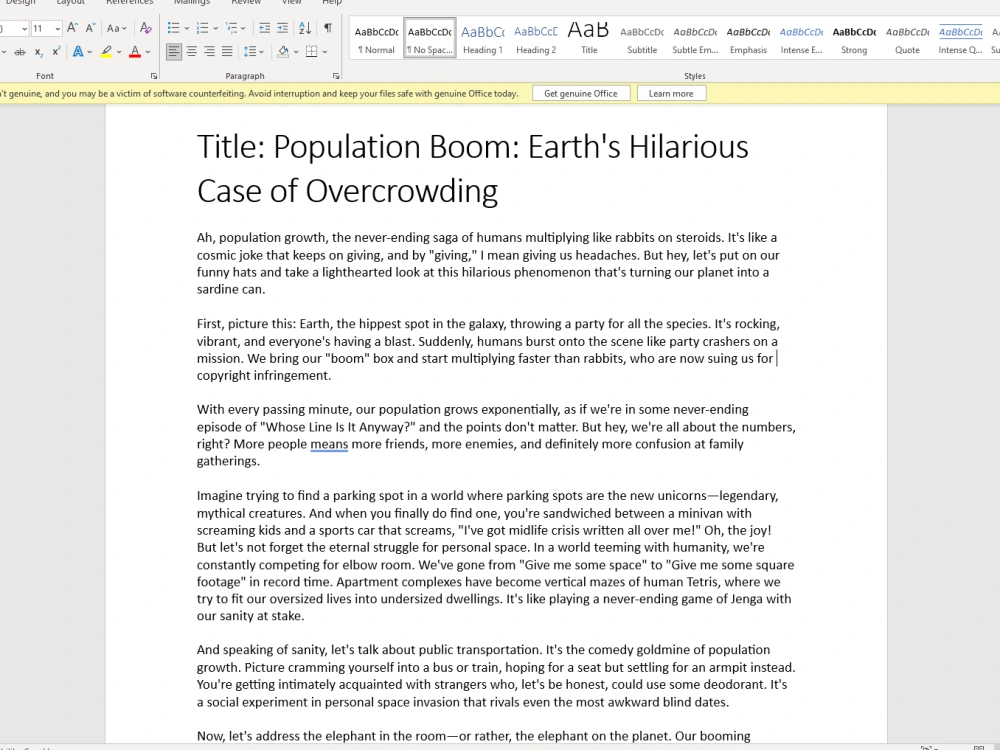Open line spacing dropdown arrow
This screenshot has width=1000, height=750.
(x=262, y=52)
